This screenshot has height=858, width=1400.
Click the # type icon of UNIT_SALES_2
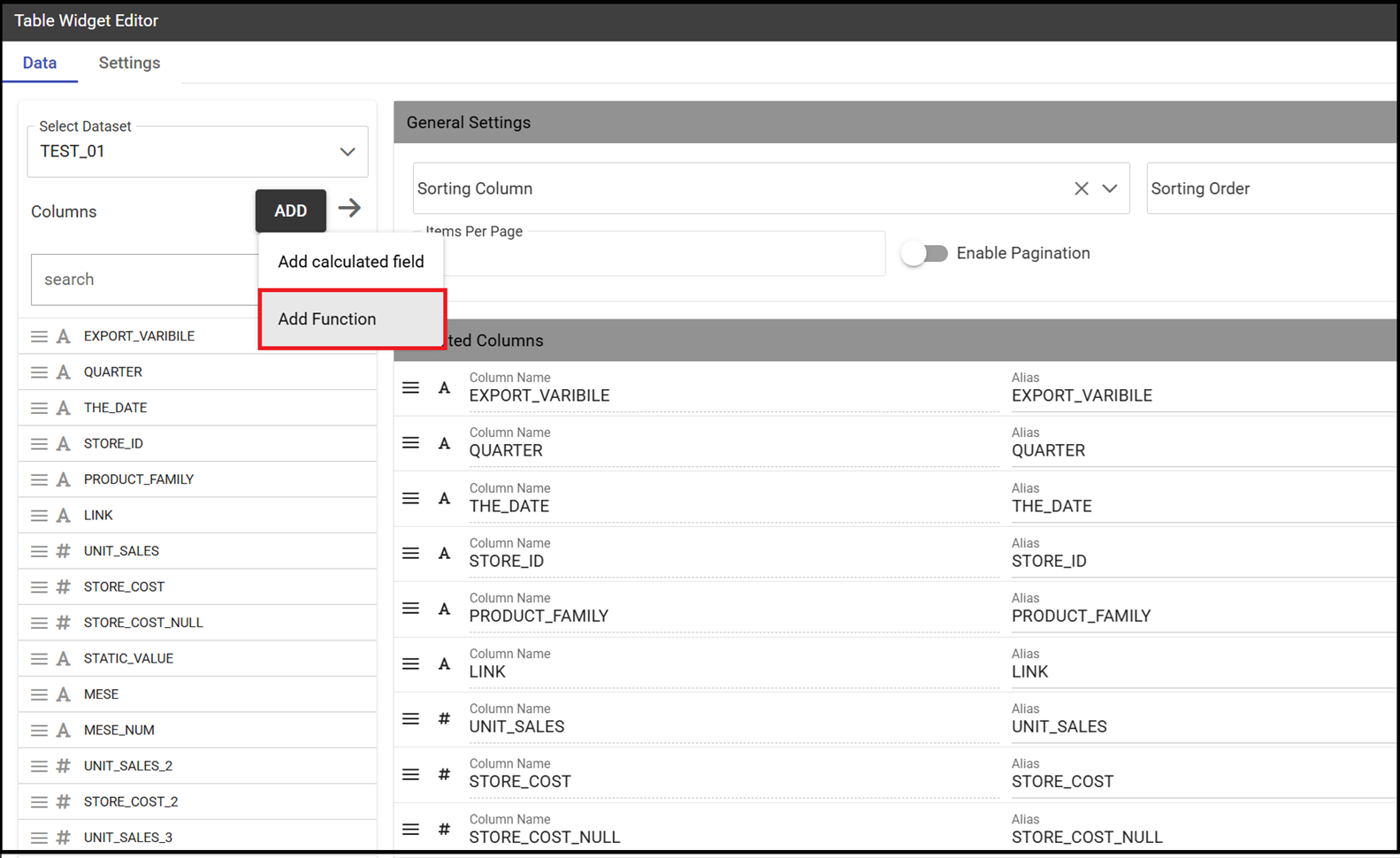click(64, 766)
